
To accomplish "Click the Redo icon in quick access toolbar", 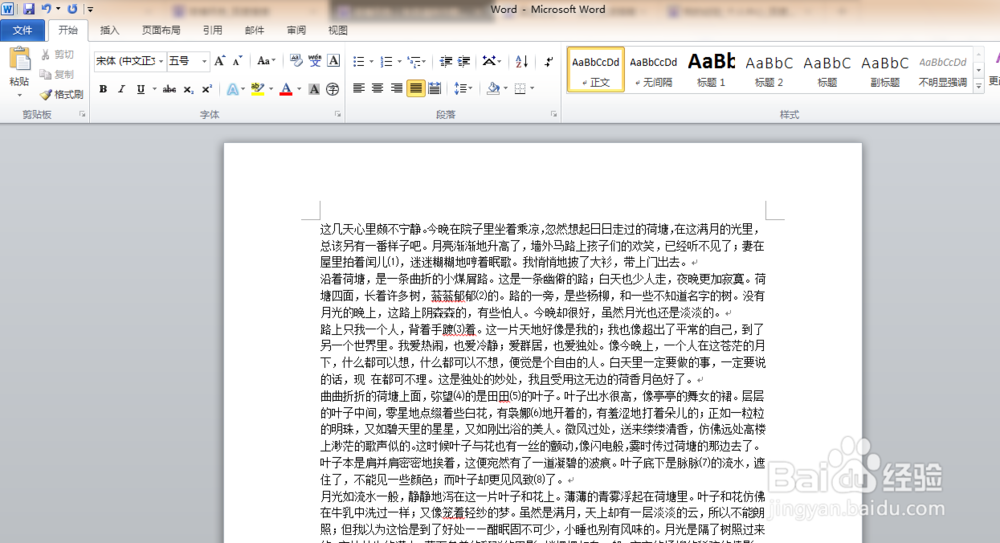I will coord(72,9).
